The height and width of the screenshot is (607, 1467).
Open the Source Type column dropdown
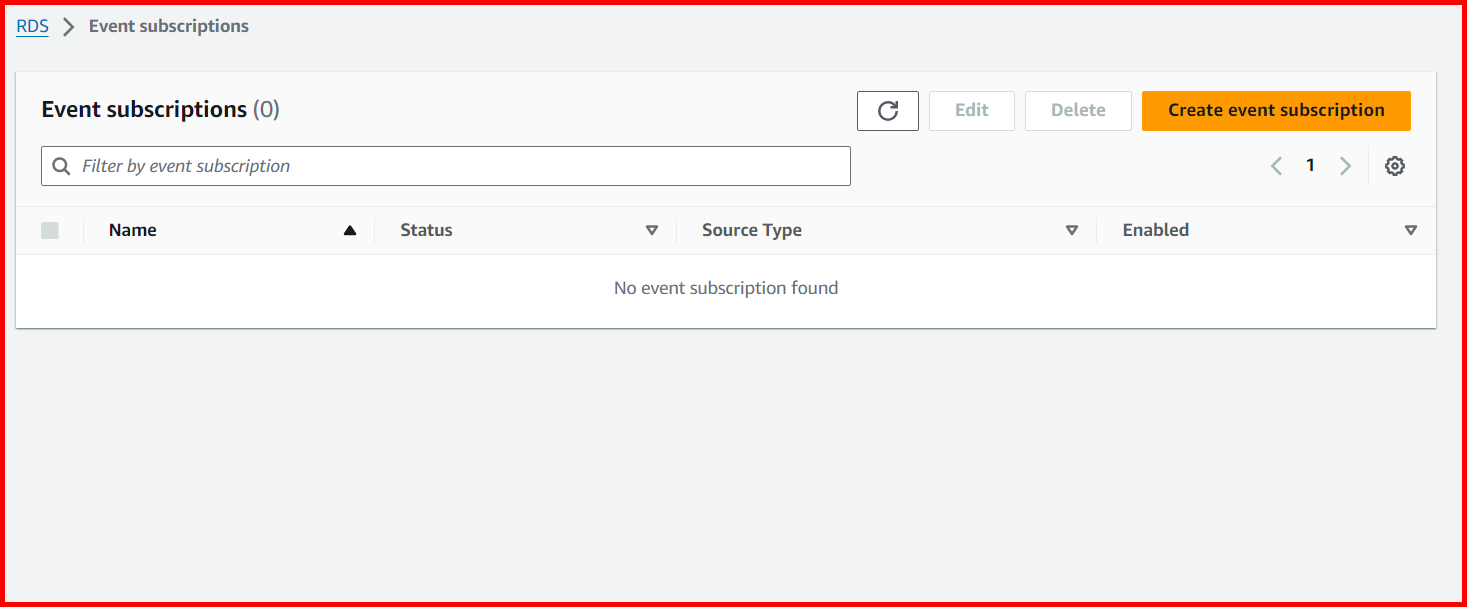(1072, 229)
